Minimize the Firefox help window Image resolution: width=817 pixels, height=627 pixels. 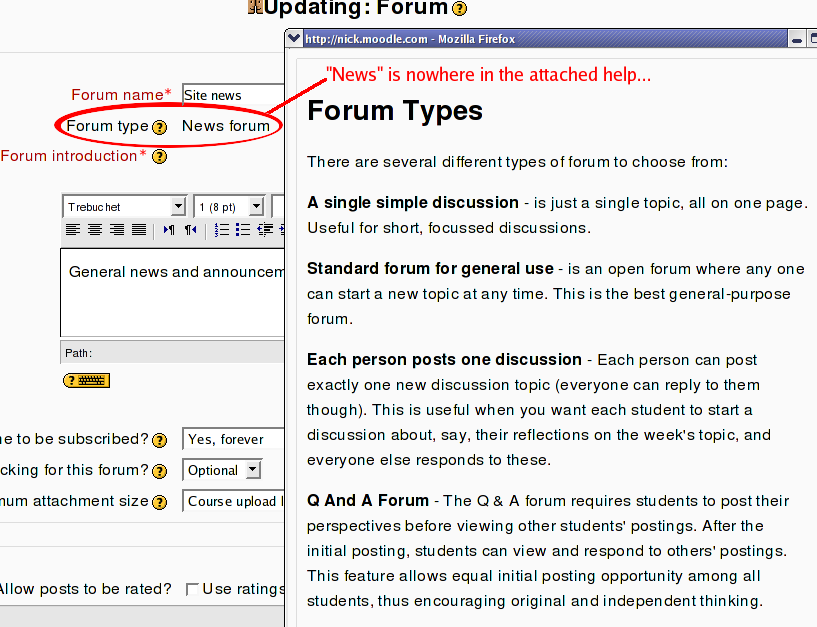(797, 39)
